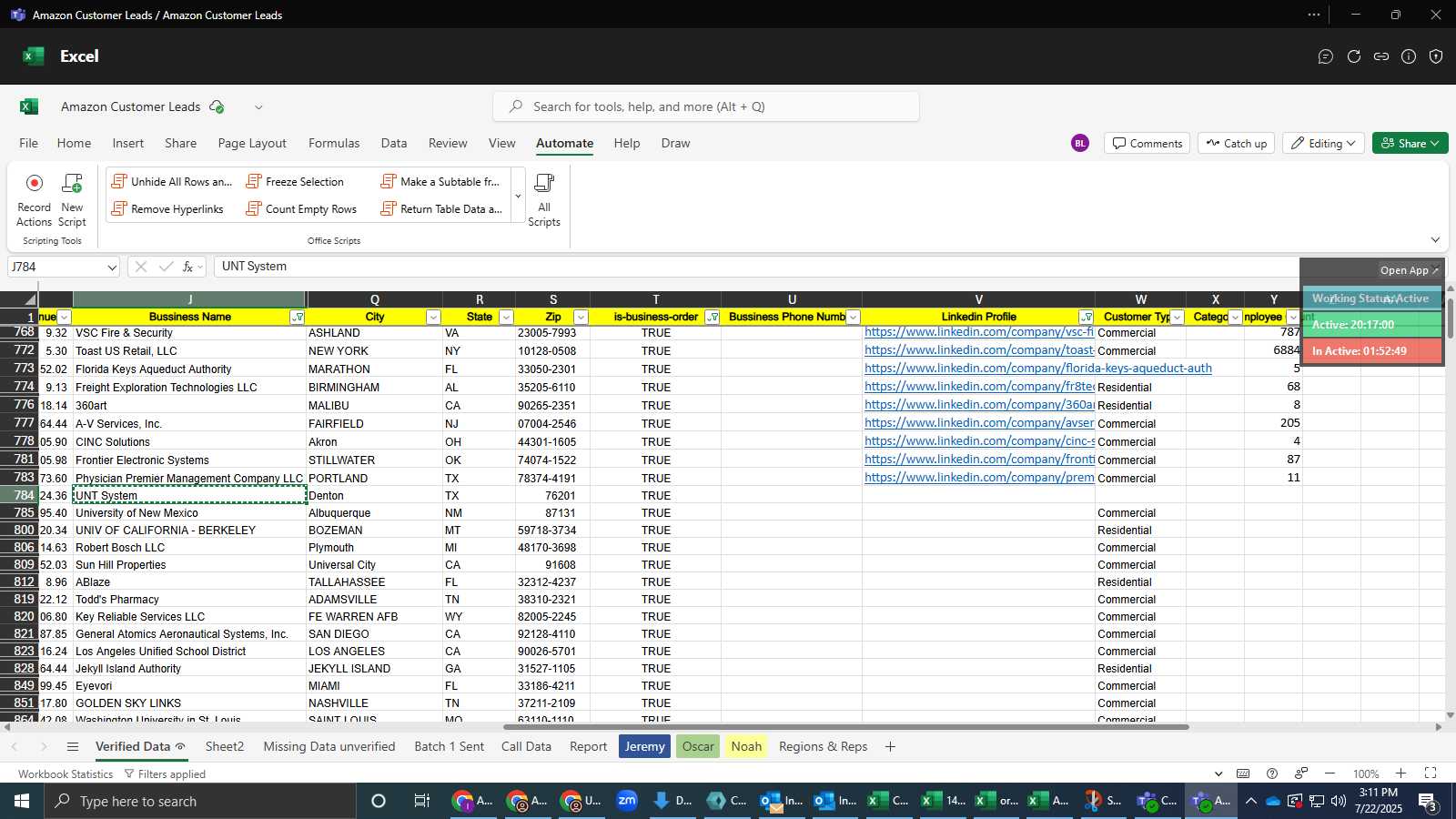The width and height of the screenshot is (1456, 819).
Task: Switch to Sheet2 tab
Action: pyautogui.click(x=225, y=747)
